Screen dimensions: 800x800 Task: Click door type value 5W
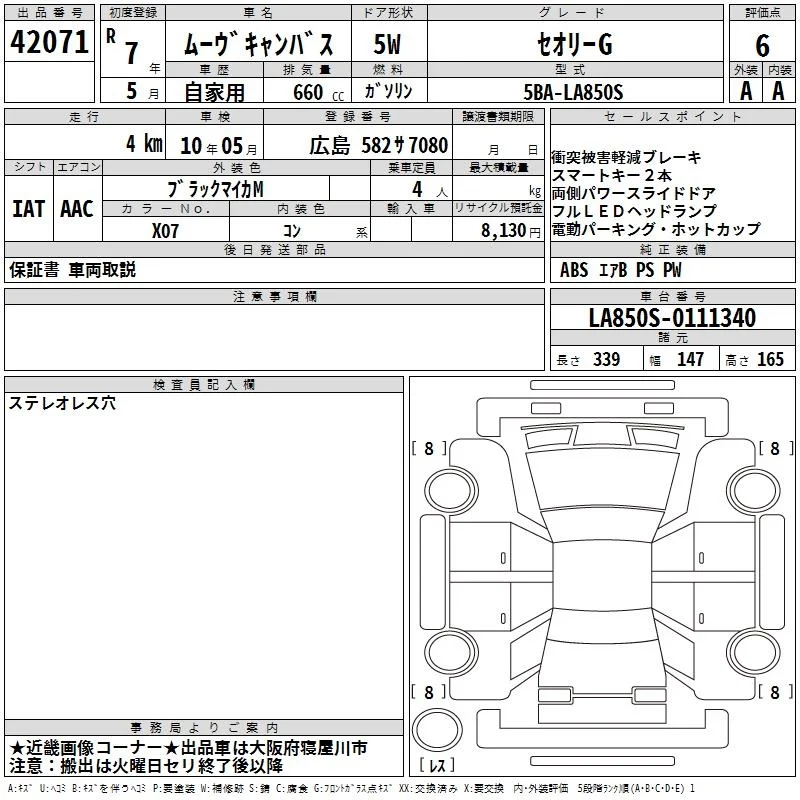click(x=387, y=44)
